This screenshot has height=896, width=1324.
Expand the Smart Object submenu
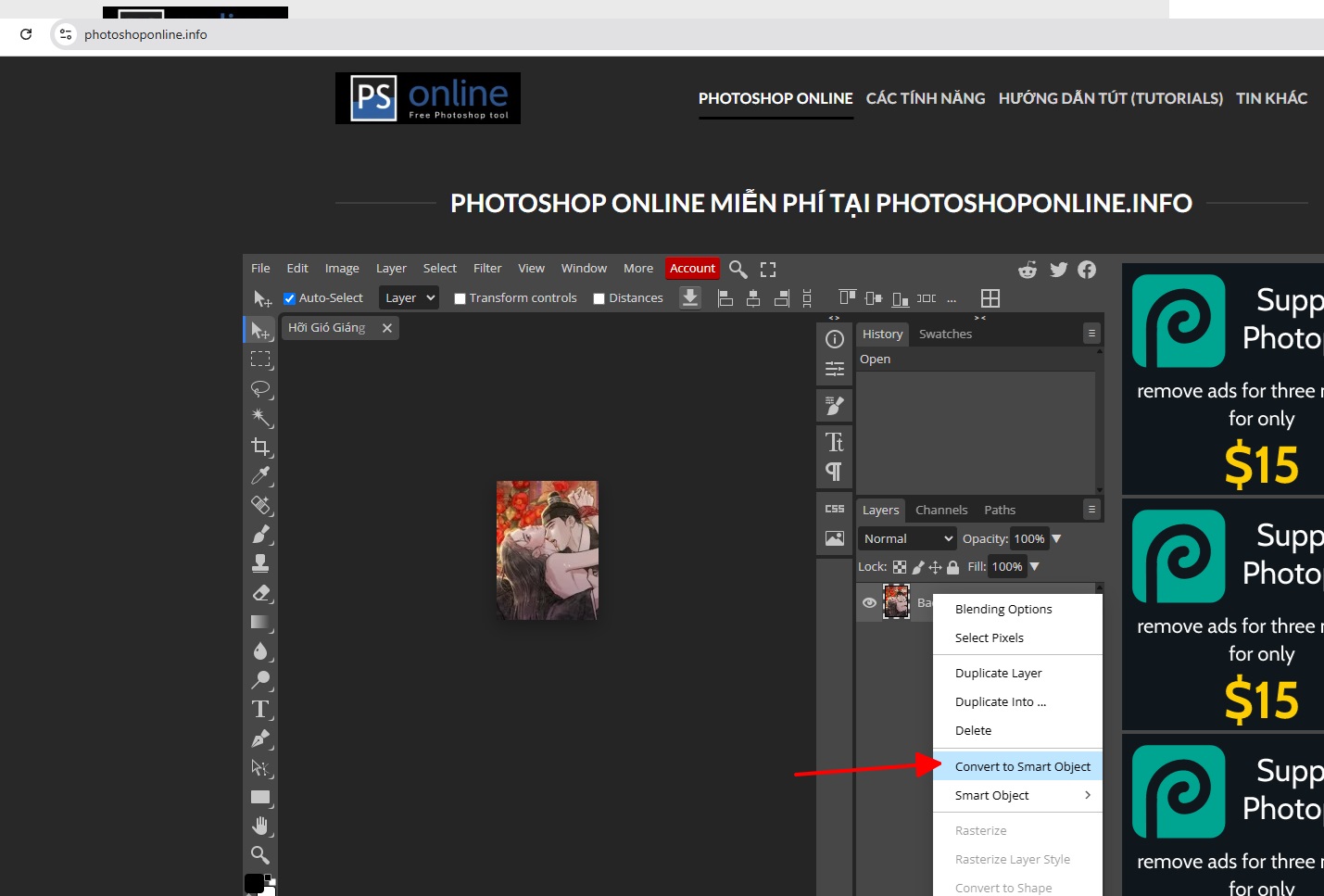(1017, 795)
